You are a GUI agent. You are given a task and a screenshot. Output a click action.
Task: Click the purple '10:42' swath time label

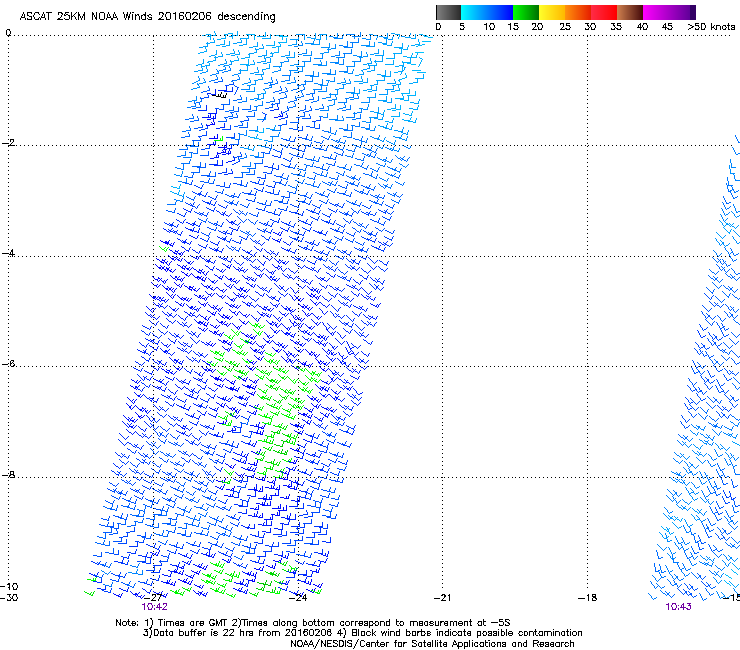[x=154, y=607]
